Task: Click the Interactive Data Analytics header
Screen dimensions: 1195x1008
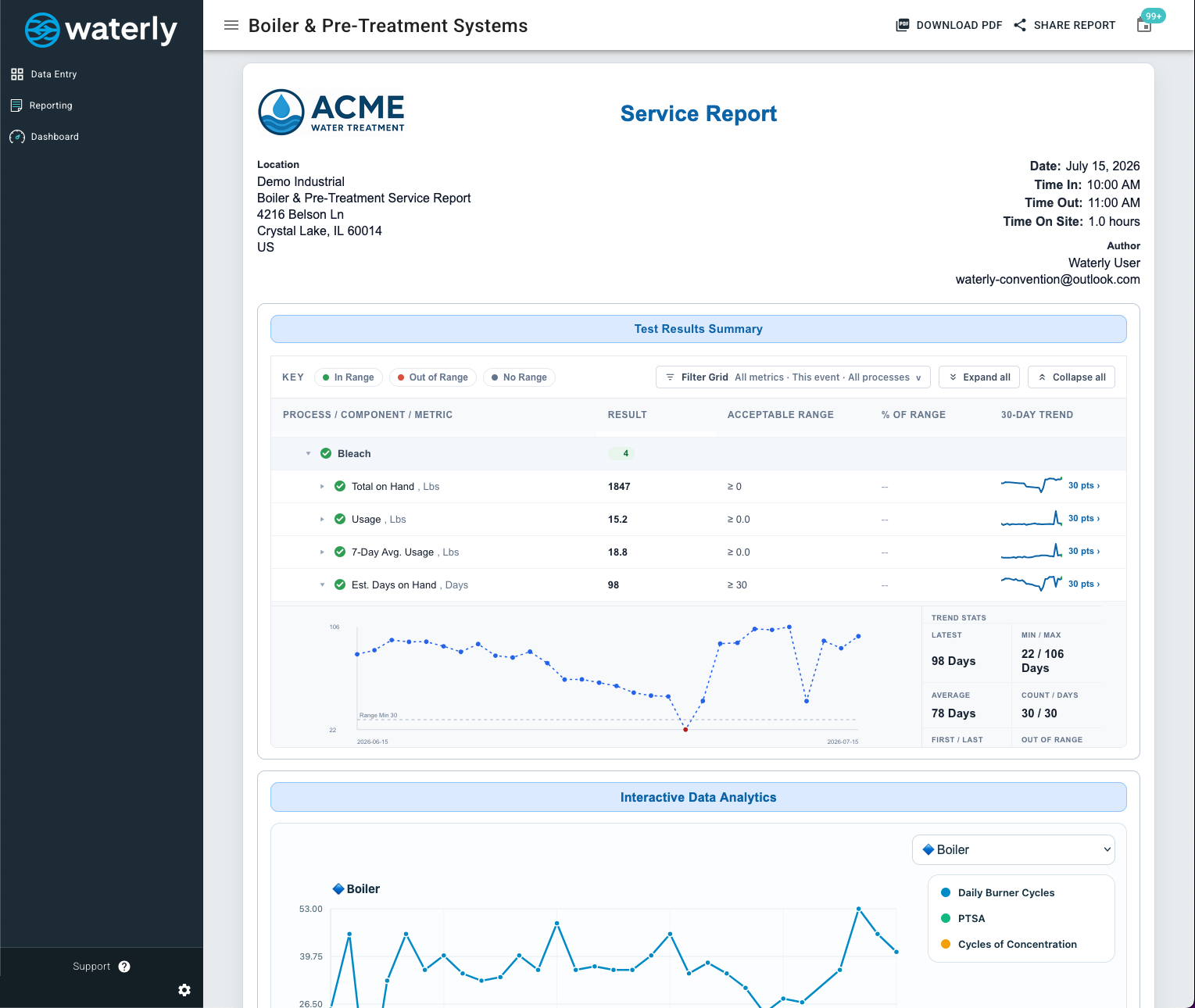Action: point(699,797)
